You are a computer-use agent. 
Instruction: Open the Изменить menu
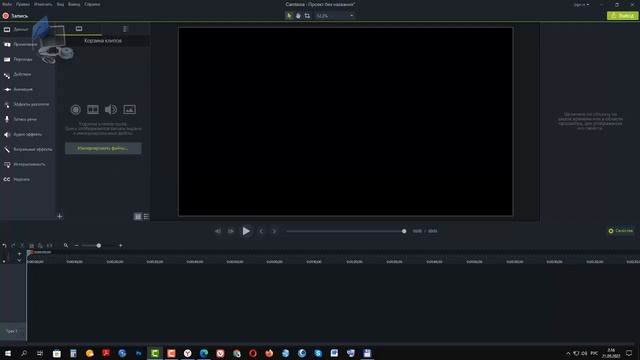click(43, 4)
